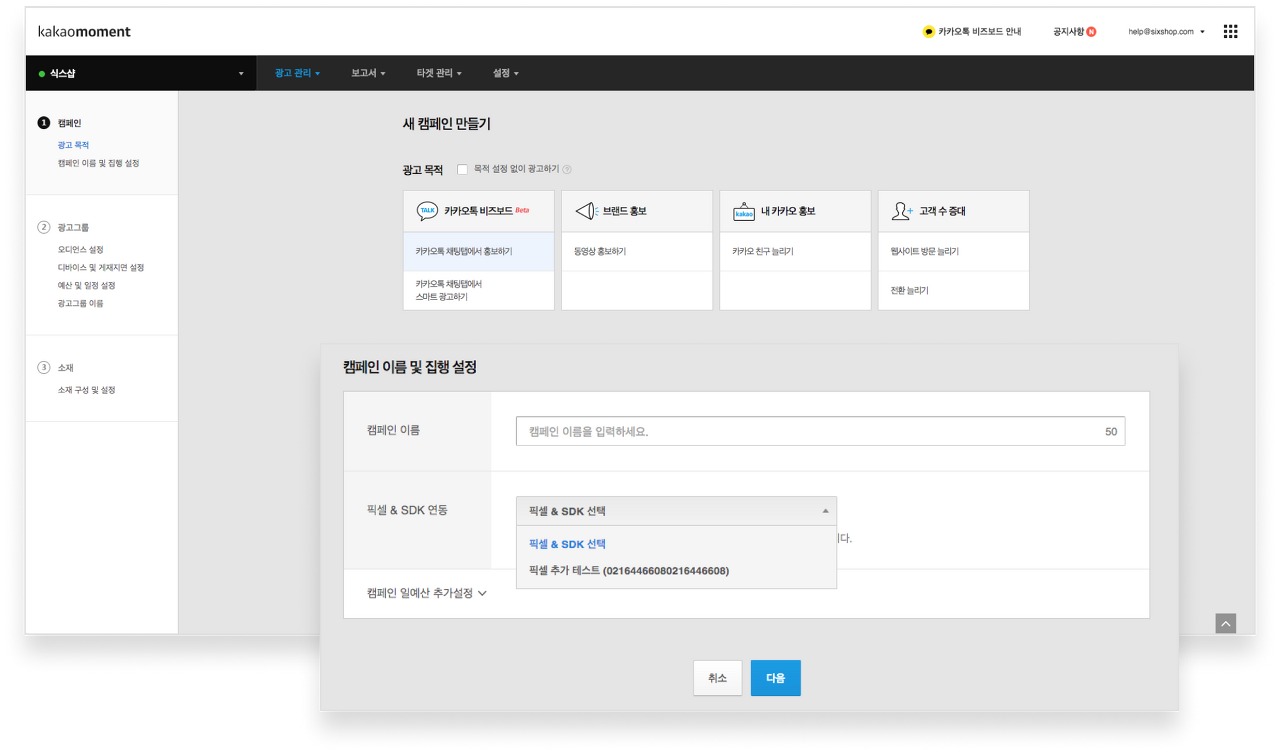Click the 다음 next button

coord(776,678)
